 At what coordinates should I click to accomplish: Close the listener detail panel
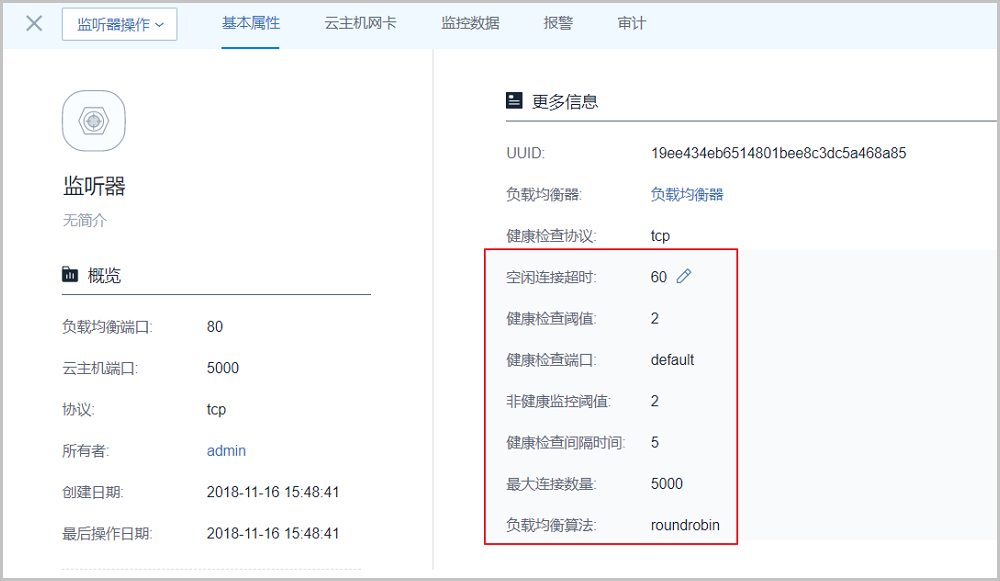point(34,23)
